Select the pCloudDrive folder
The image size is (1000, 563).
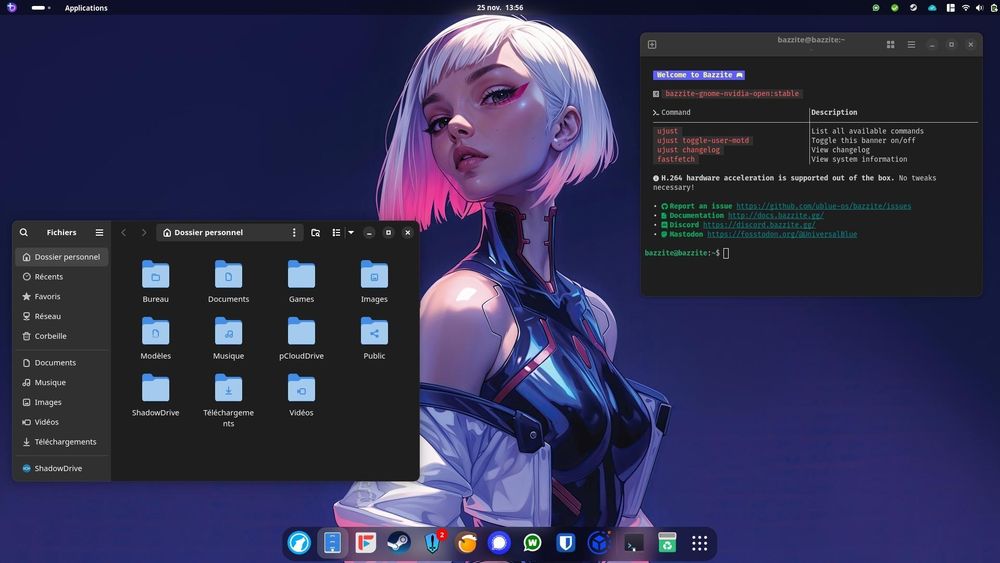(301, 338)
